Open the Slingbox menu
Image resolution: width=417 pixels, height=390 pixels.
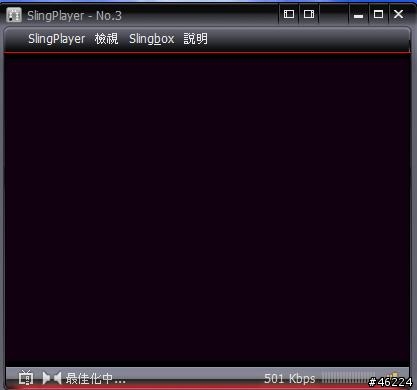pyautogui.click(x=151, y=39)
